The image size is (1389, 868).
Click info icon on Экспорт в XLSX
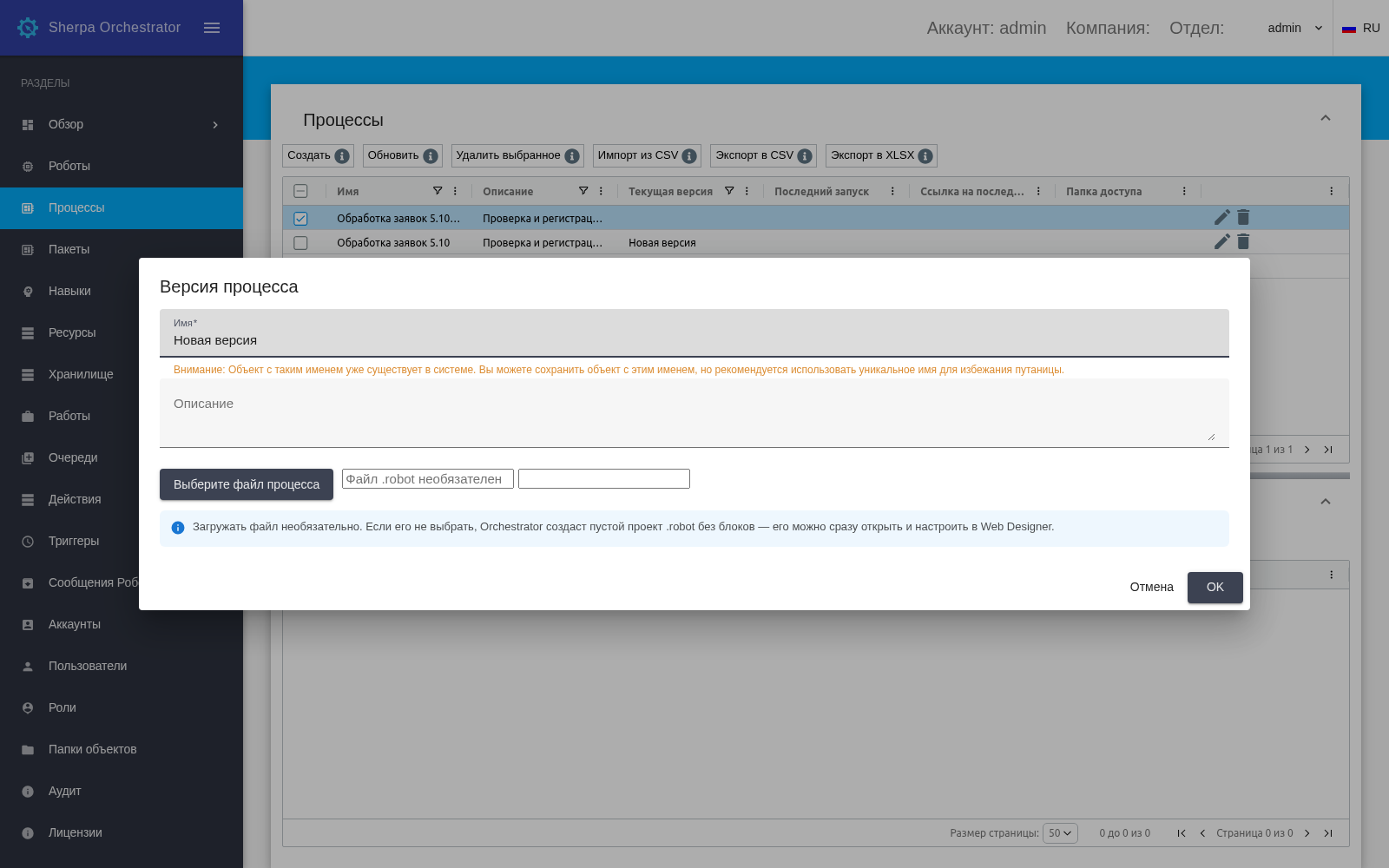point(925,156)
